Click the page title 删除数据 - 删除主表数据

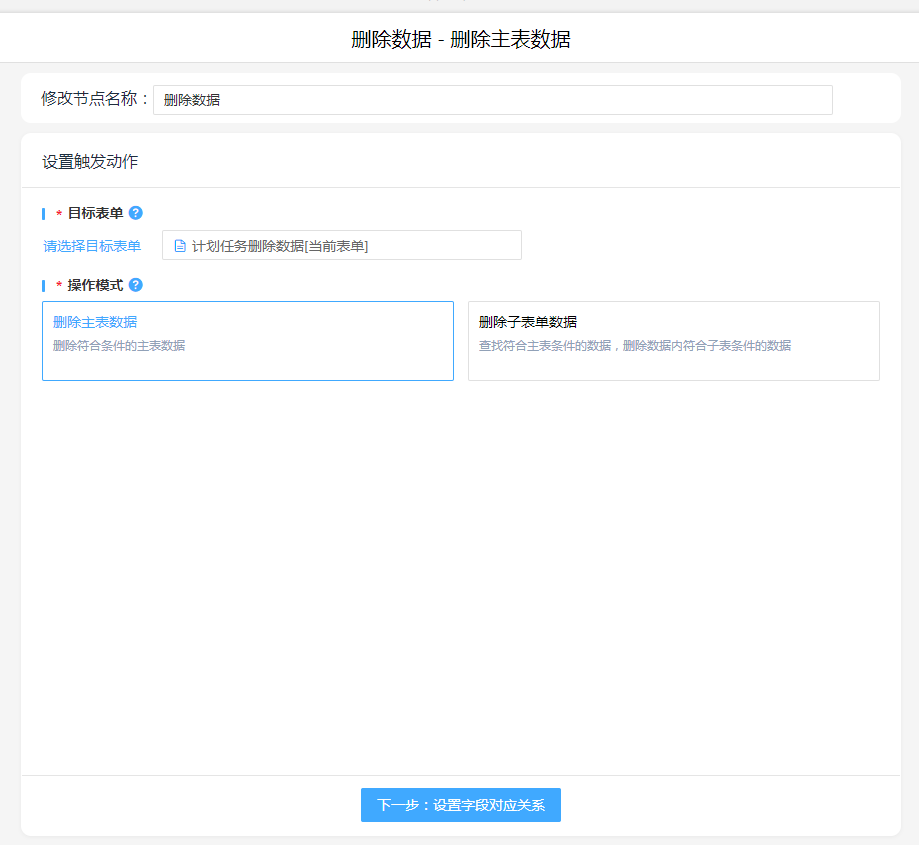pyautogui.click(x=460, y=40)
